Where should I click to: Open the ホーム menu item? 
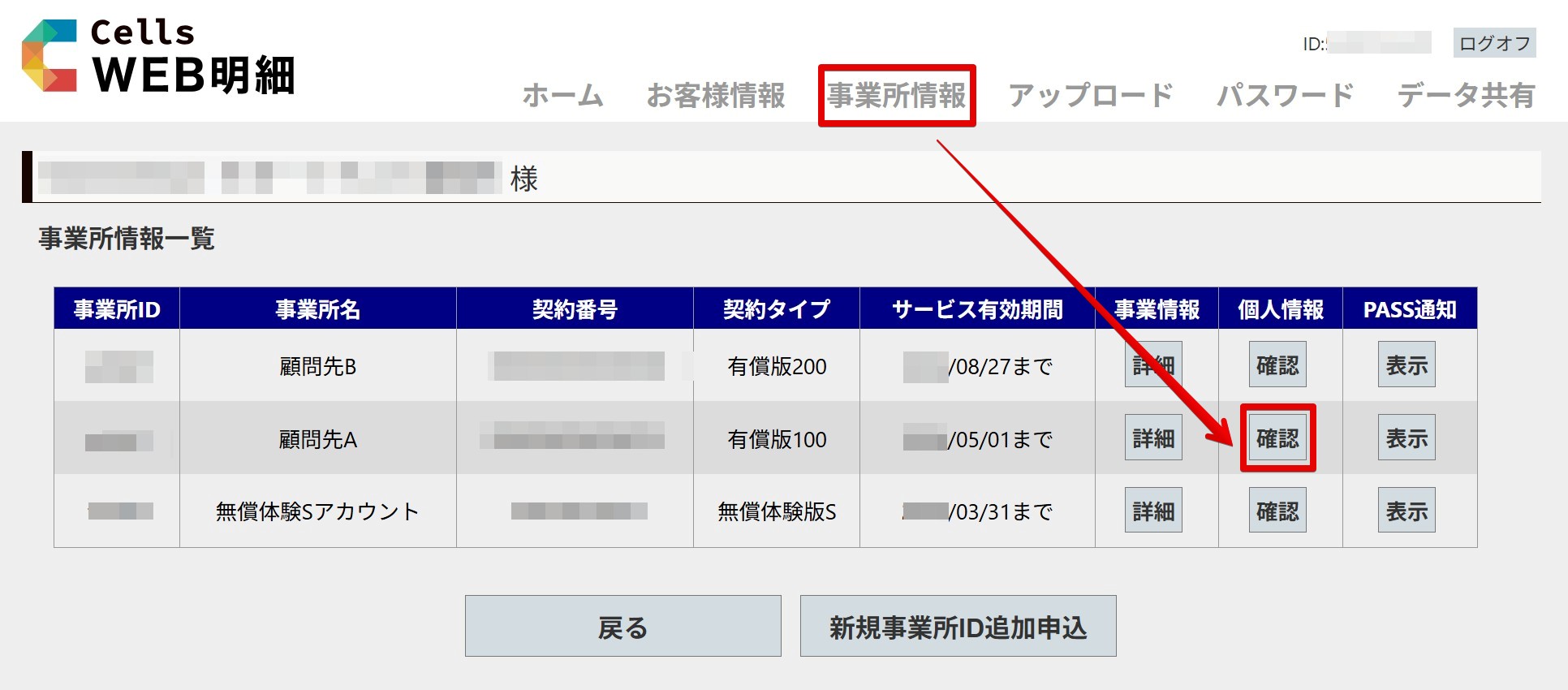tap(562, 96)
